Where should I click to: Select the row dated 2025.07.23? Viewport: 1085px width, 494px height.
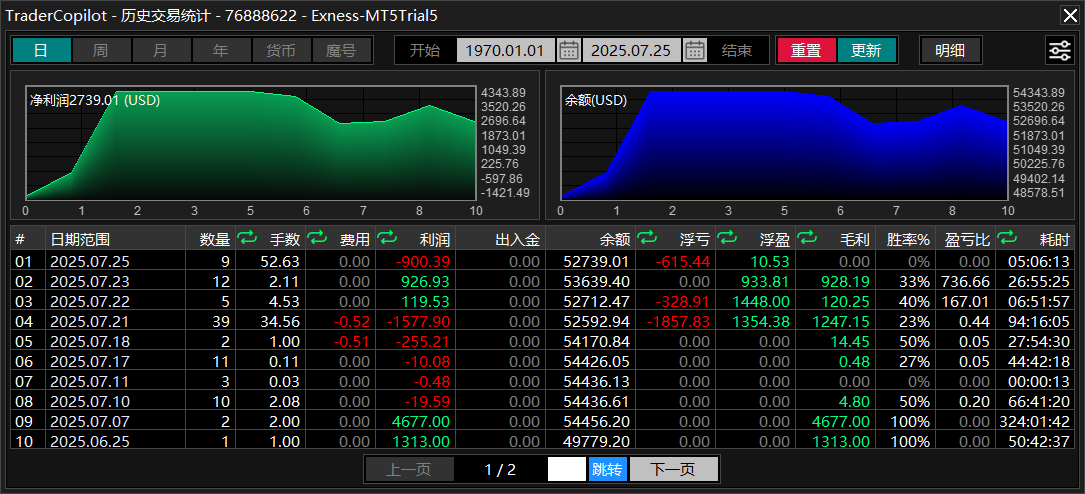(542, 282)
